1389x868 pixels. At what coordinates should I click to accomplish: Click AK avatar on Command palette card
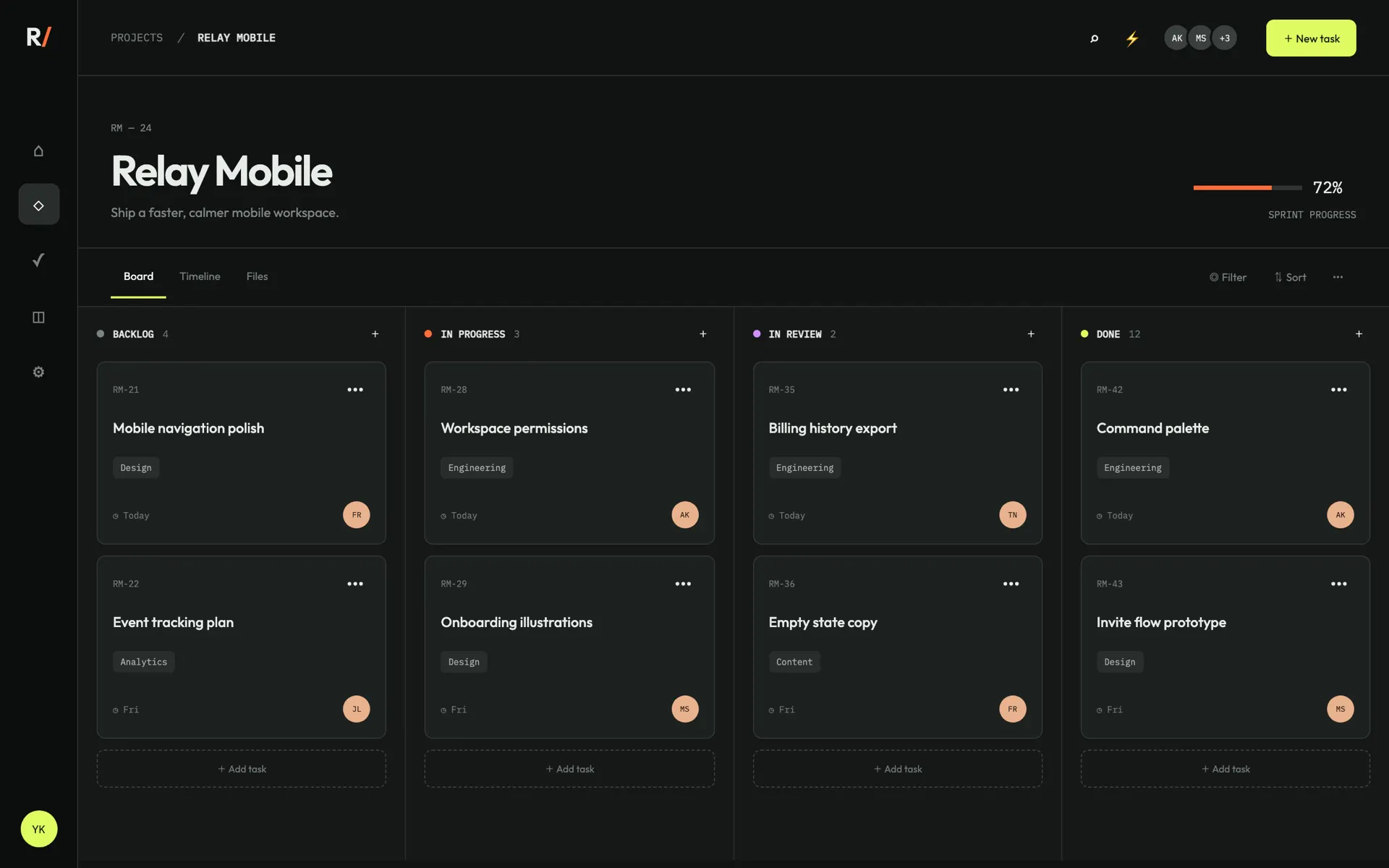point(1341,515)
